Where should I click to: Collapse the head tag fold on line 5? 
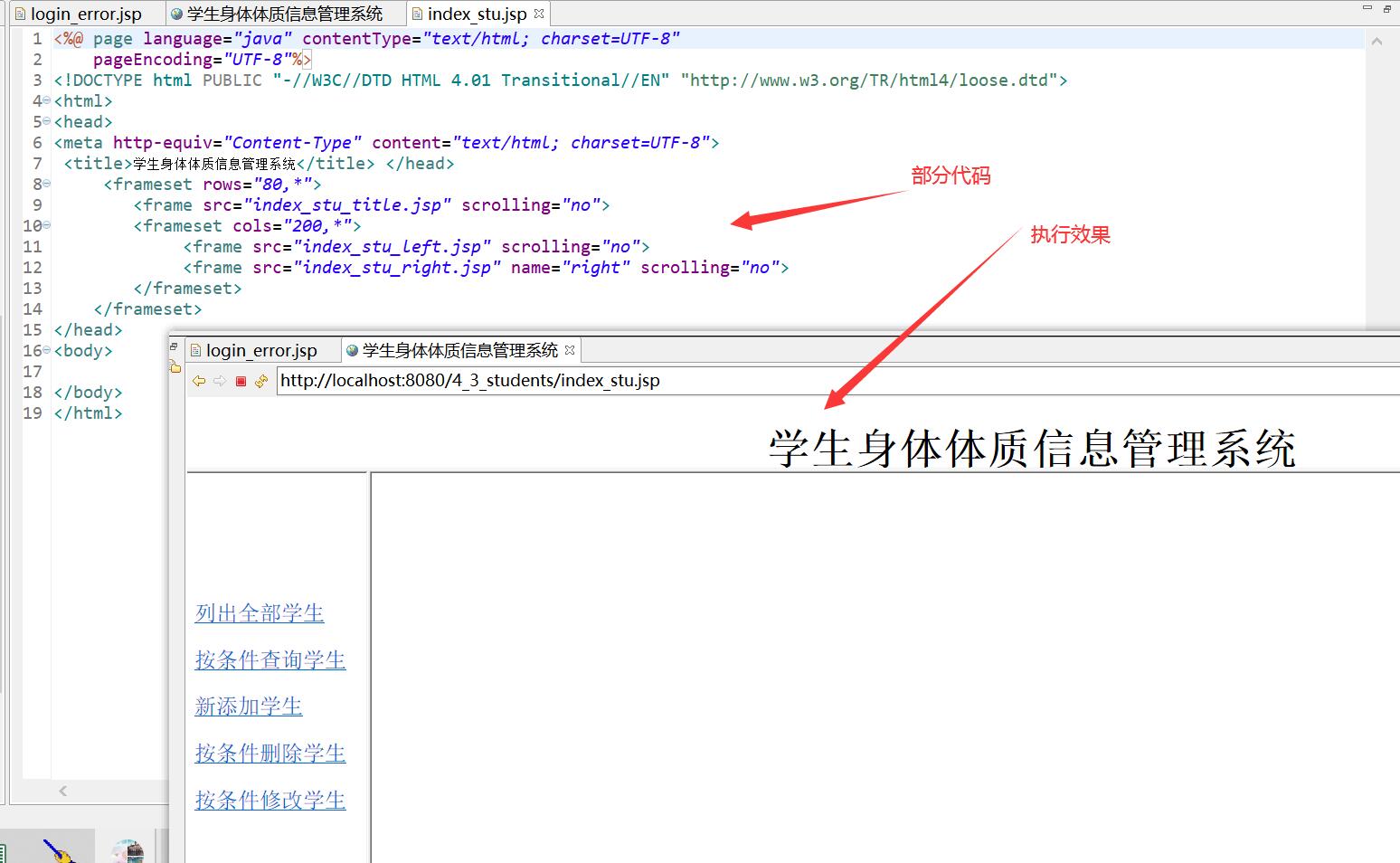[x=46, y=121]
